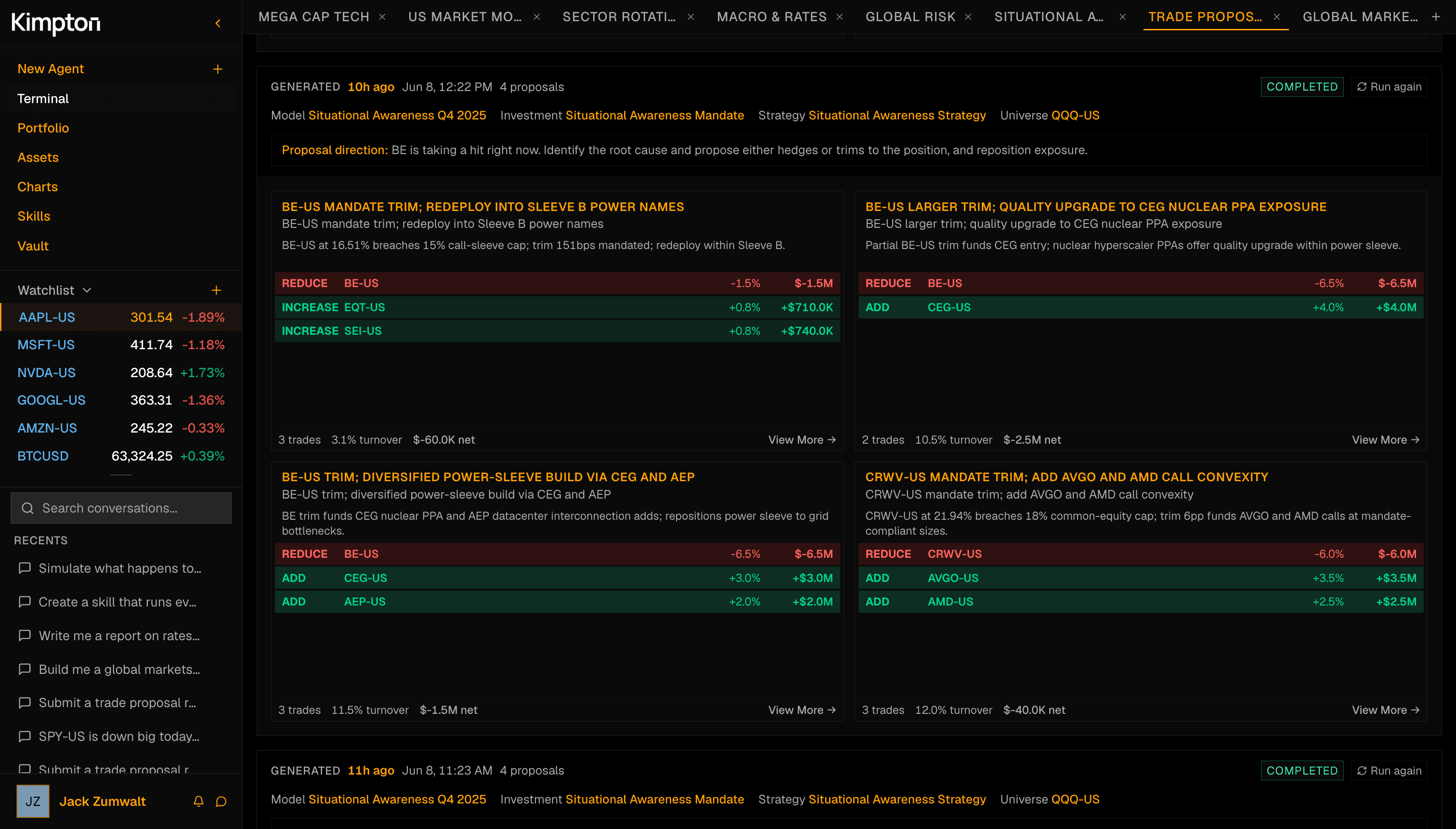The image size is (1456, 829).
Task: Add a new tab with the plus icon
Action: click(x=1436, y=17)
